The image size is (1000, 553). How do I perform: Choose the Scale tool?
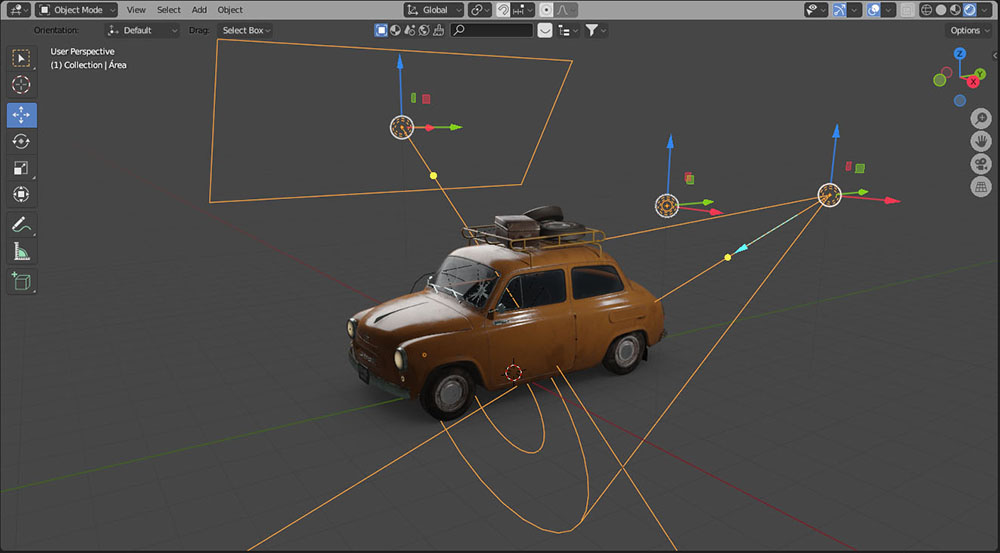21,168
